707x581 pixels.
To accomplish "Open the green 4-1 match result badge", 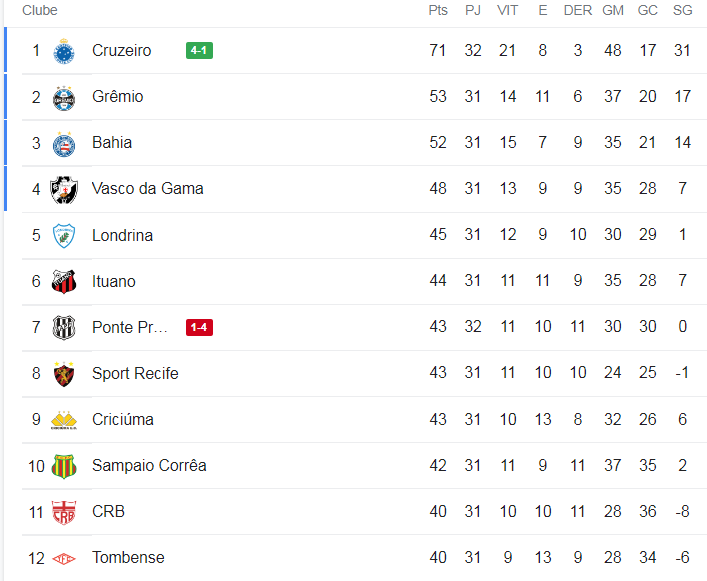I will pos(199,51).
